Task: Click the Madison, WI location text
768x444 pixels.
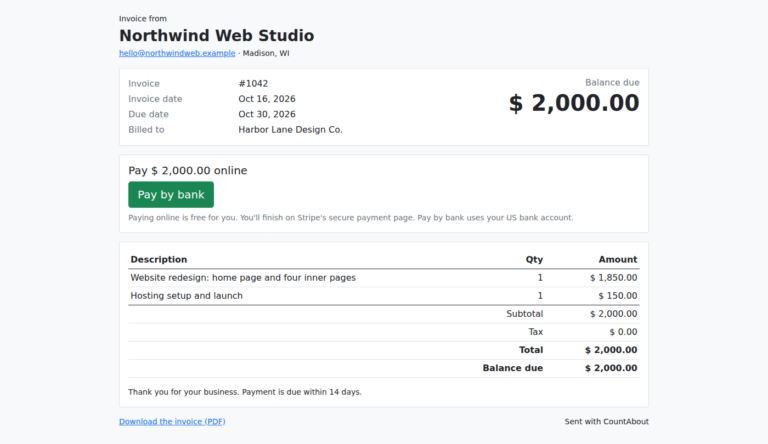Action: point(266,53)
